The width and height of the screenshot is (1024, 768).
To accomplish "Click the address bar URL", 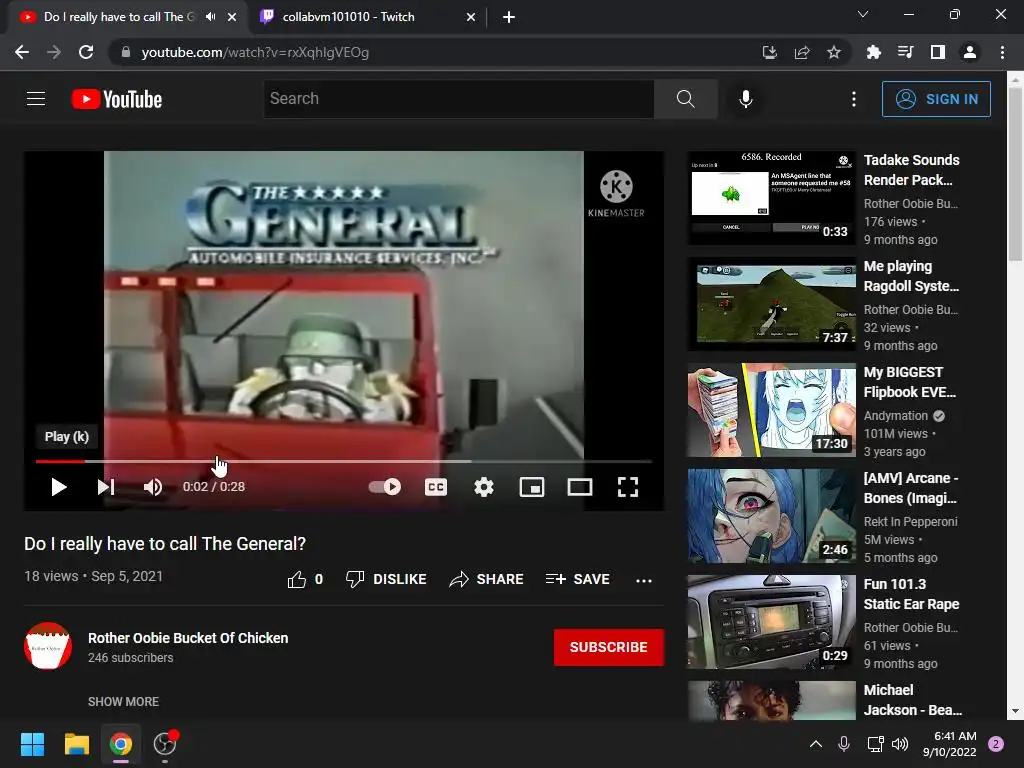I will (x=255, y=52).
